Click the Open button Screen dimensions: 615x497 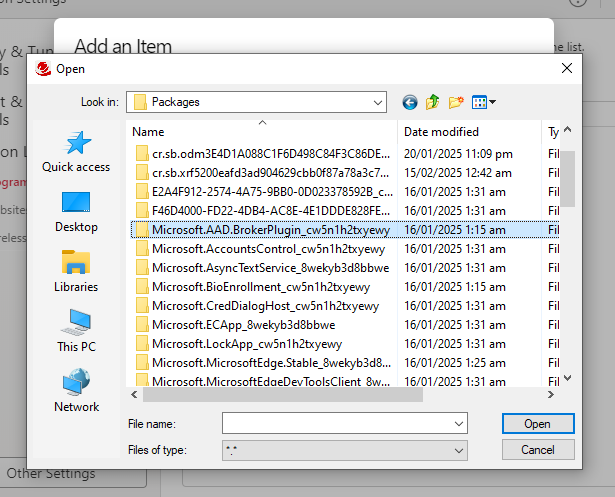coord(538,424)
